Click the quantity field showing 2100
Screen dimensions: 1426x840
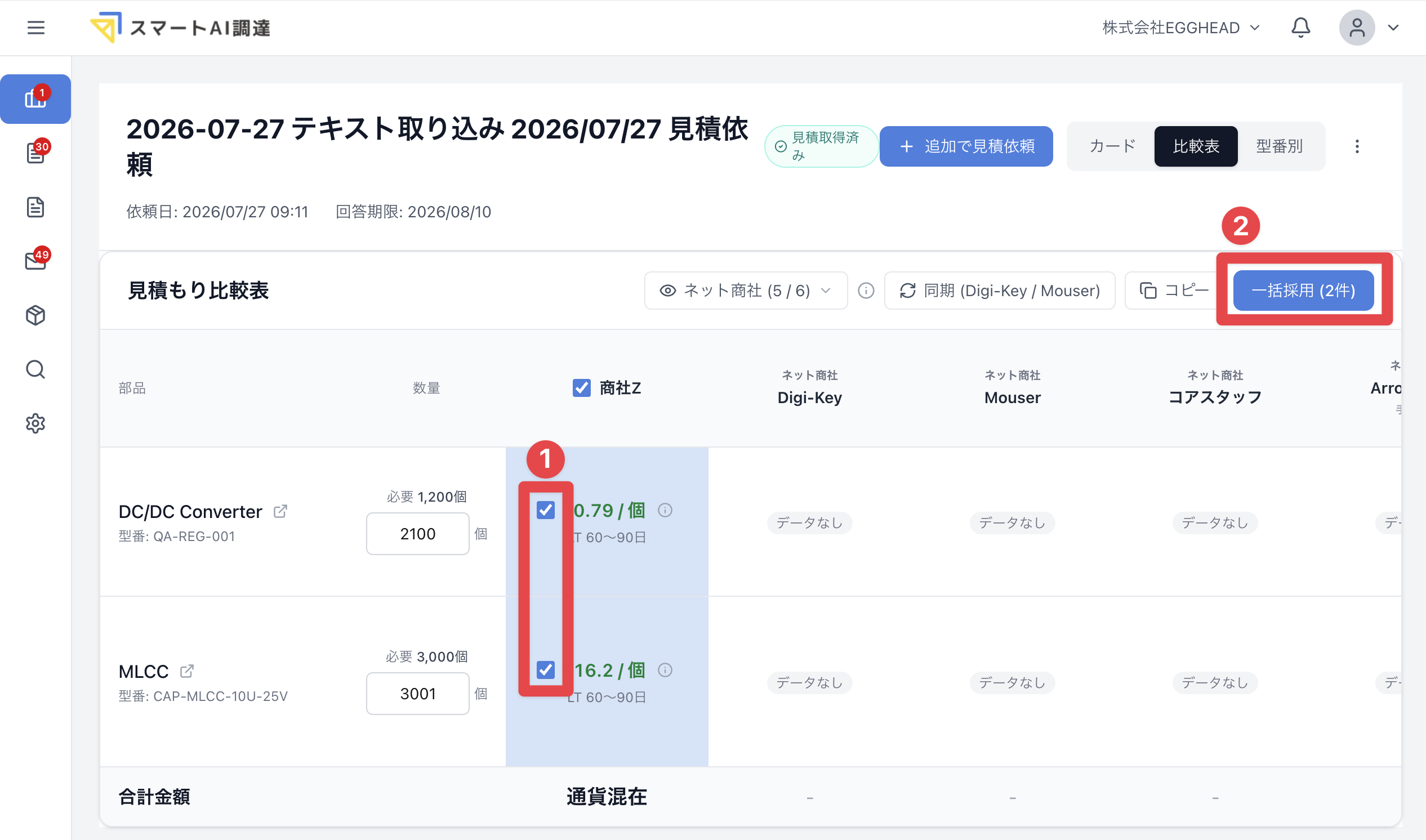tap(418, 534)
